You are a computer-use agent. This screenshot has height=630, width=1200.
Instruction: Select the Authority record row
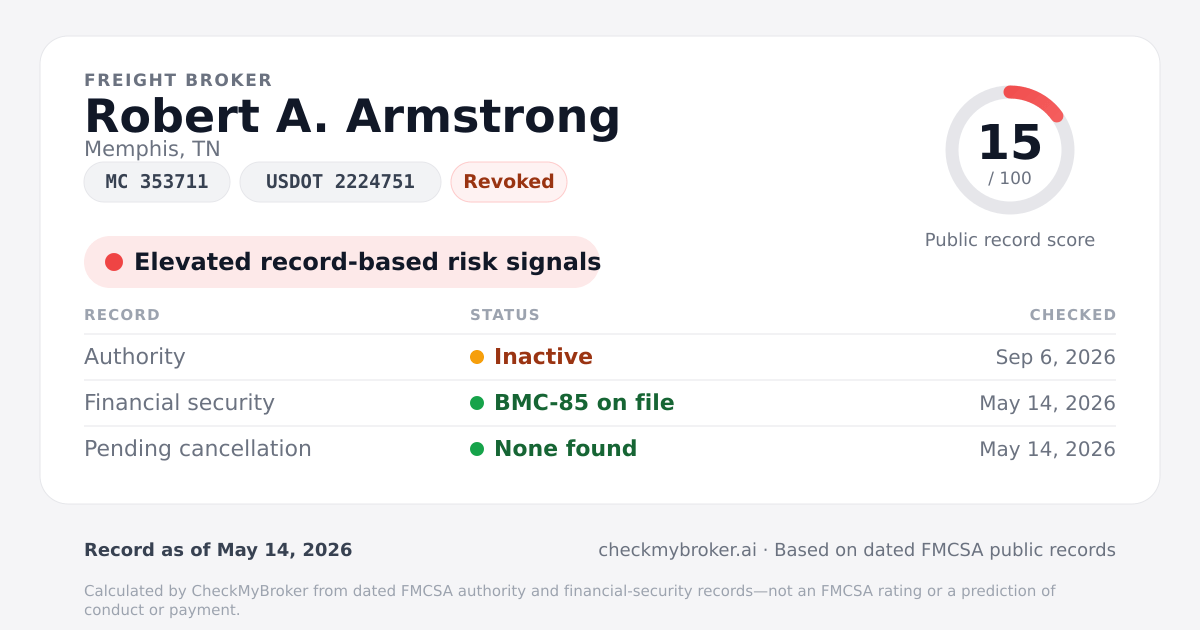600,357
